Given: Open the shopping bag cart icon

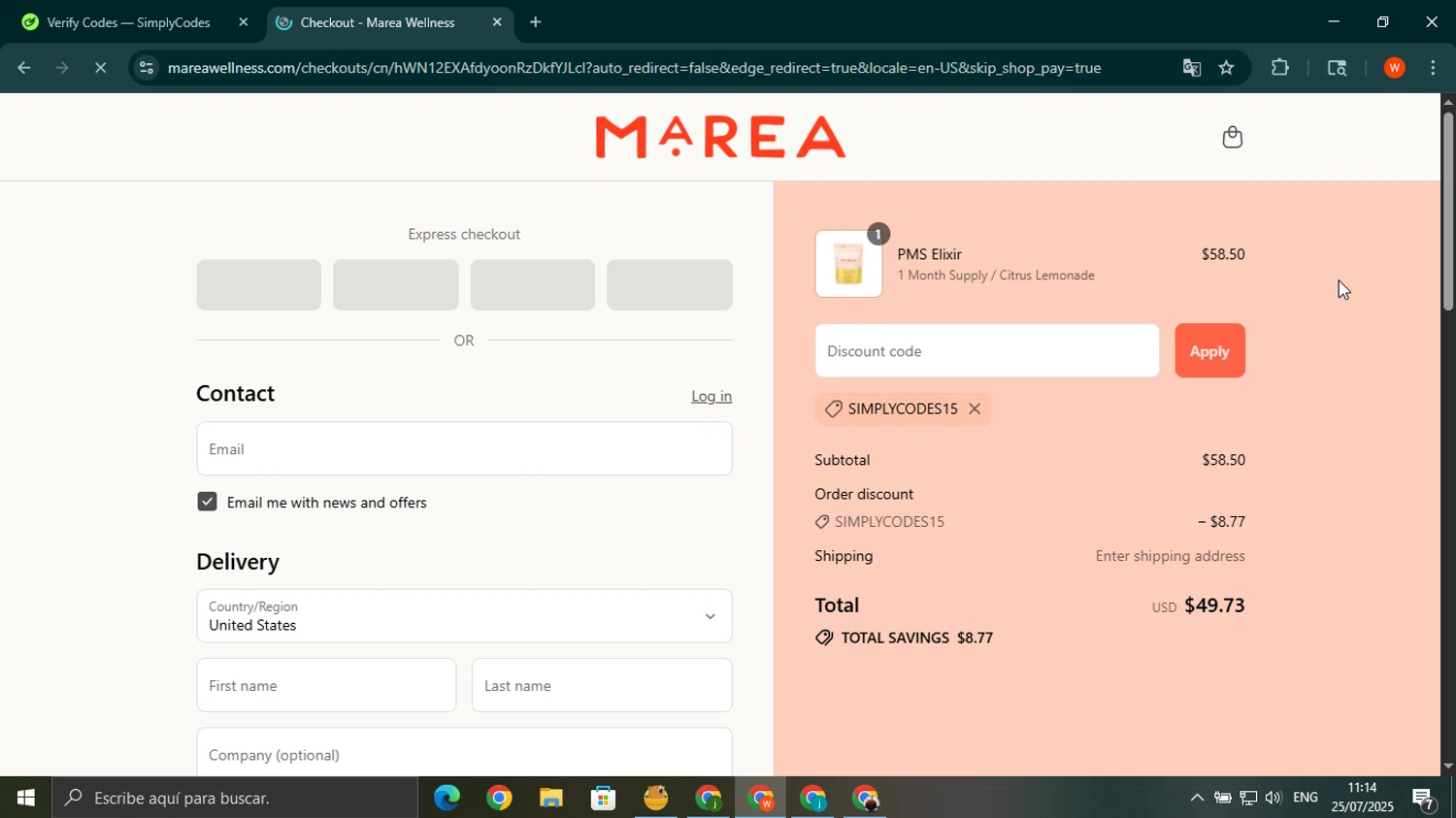Looking at the screenshot, I should pyautogui.click(x=1232, y=137).
